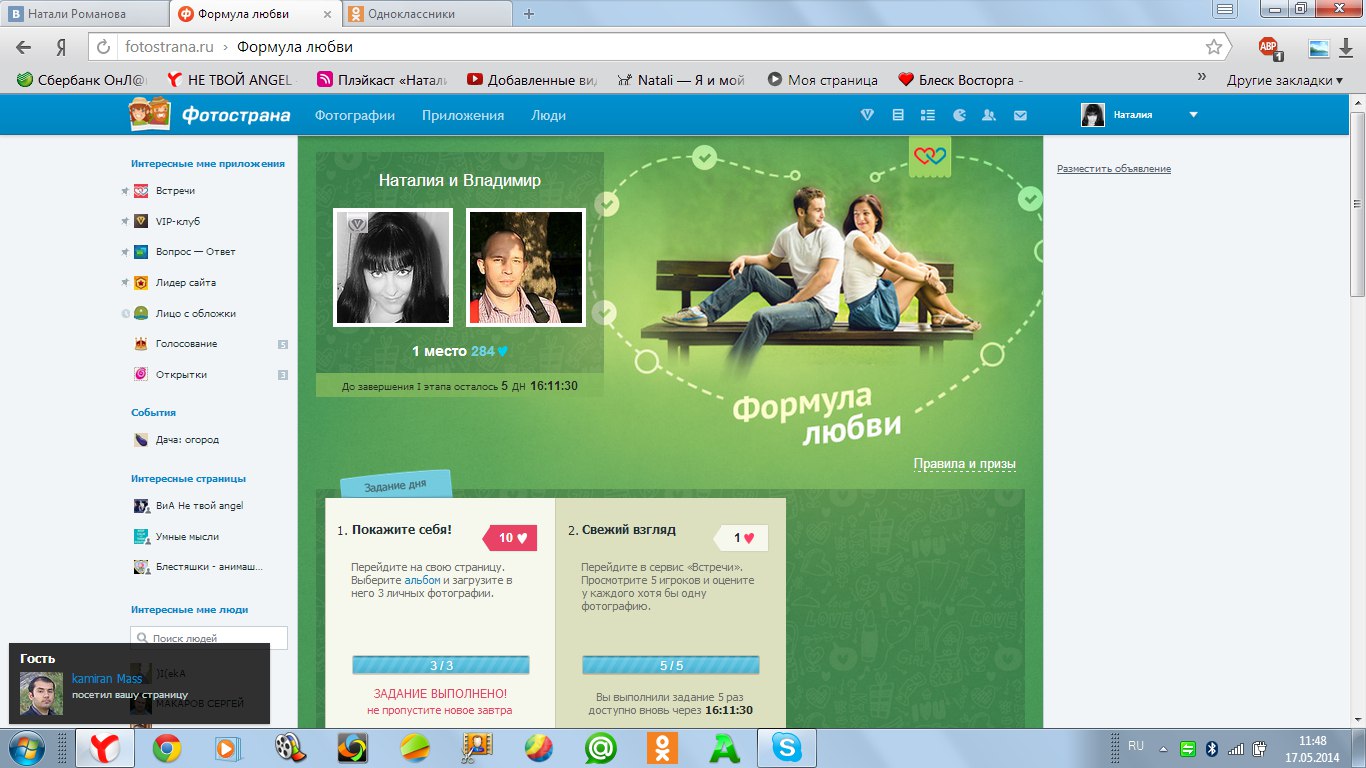The height and width of the screenshot is (768, 1366).
Task: Open Фотографии in top menu
Action: pyautogui.click(x=355, y=115)
